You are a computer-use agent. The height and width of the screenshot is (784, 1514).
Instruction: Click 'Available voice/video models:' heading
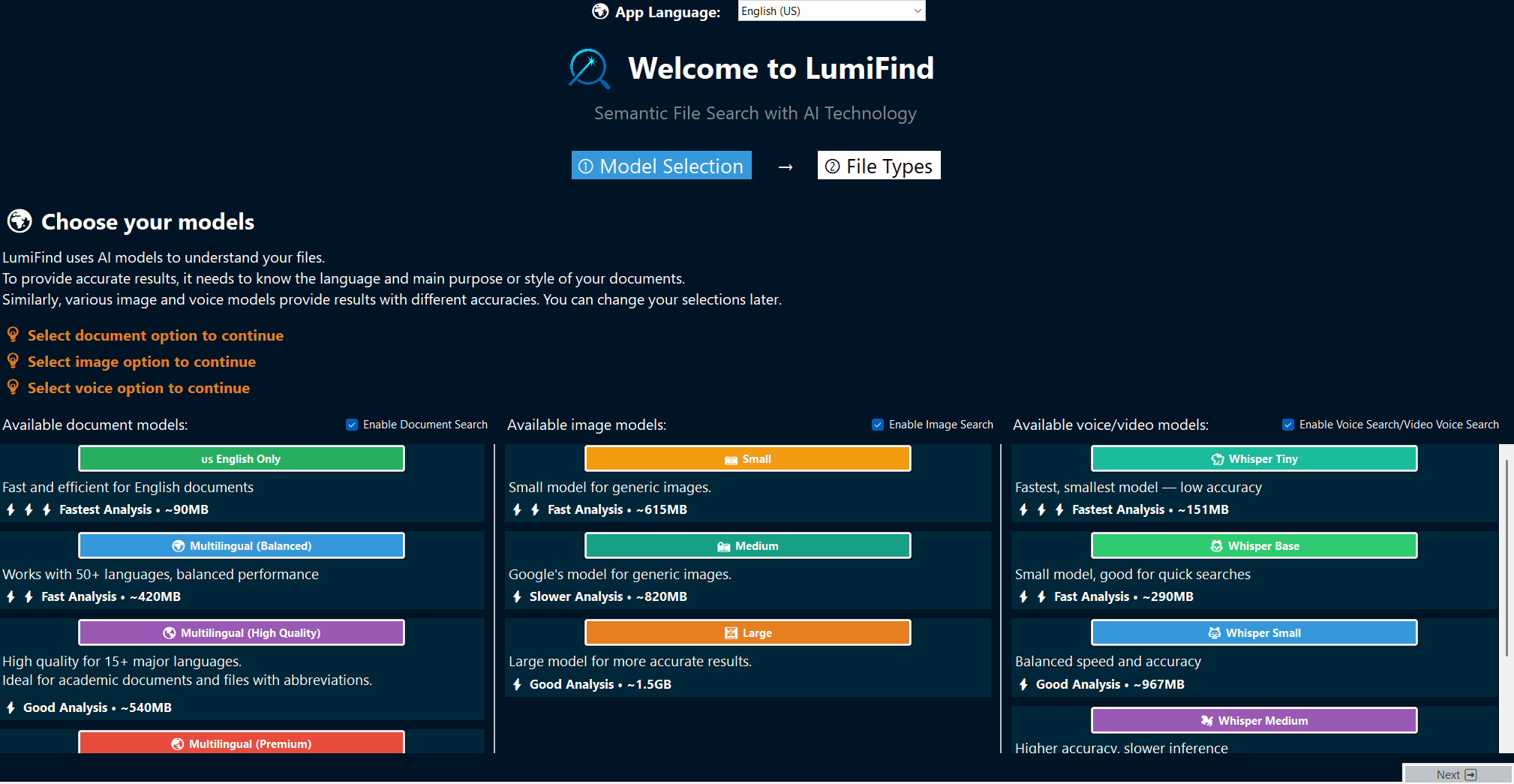[1111, 425]
